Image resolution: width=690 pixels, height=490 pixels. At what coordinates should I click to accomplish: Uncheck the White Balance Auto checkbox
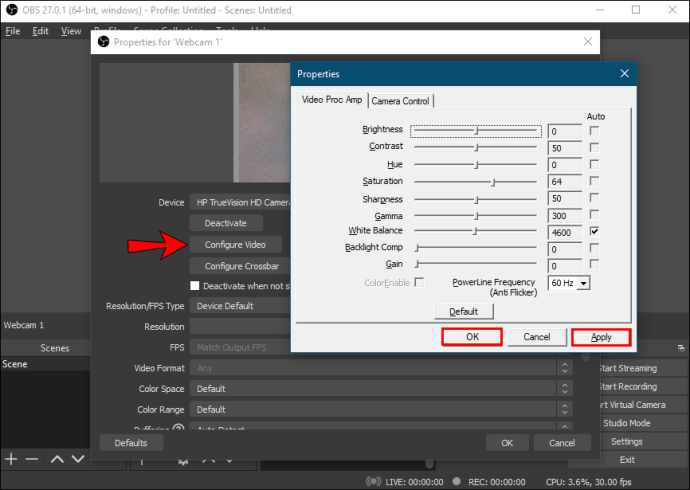pos(594,231)
